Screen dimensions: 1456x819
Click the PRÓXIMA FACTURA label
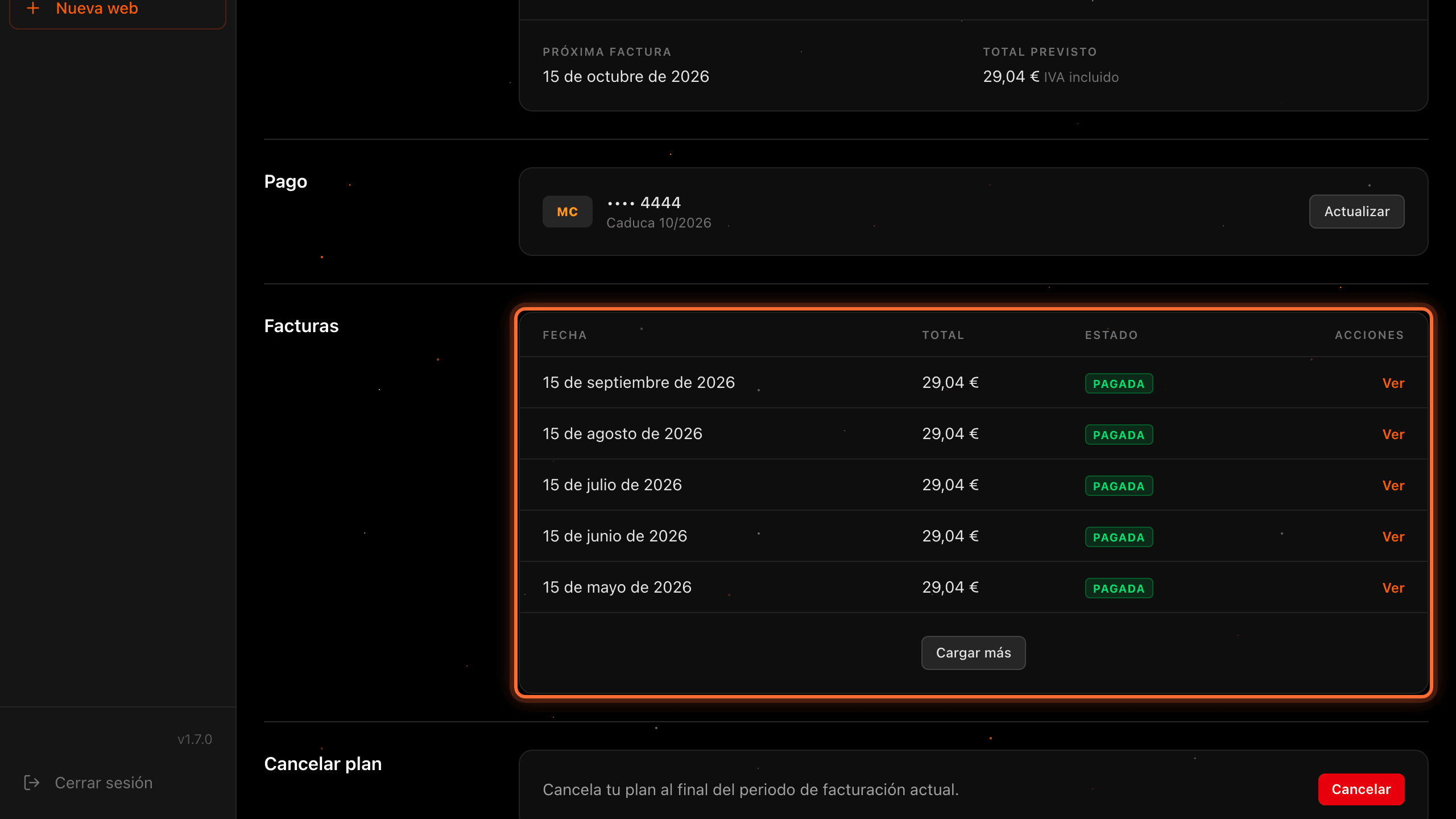(607, 52)
